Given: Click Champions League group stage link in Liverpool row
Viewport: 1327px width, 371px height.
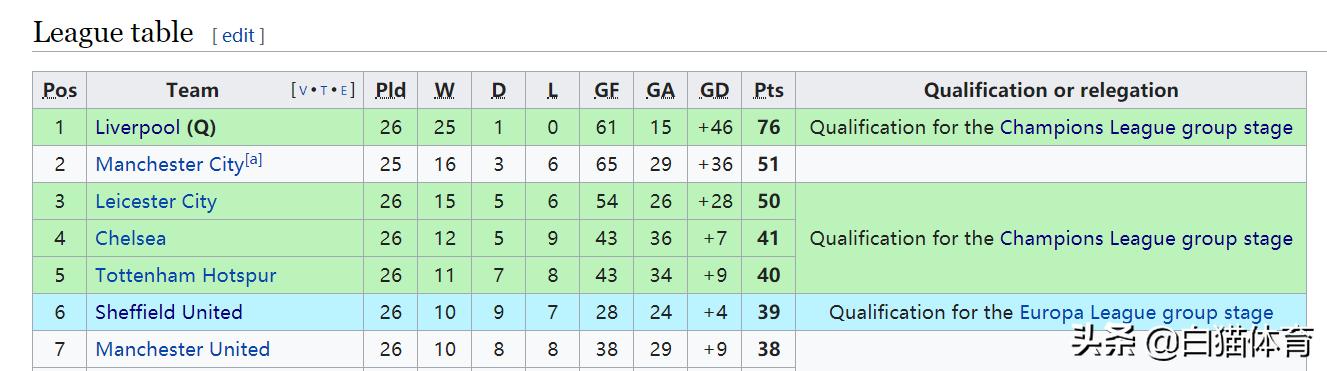Looking at the screenshot, I should (x=1146, y=127).
